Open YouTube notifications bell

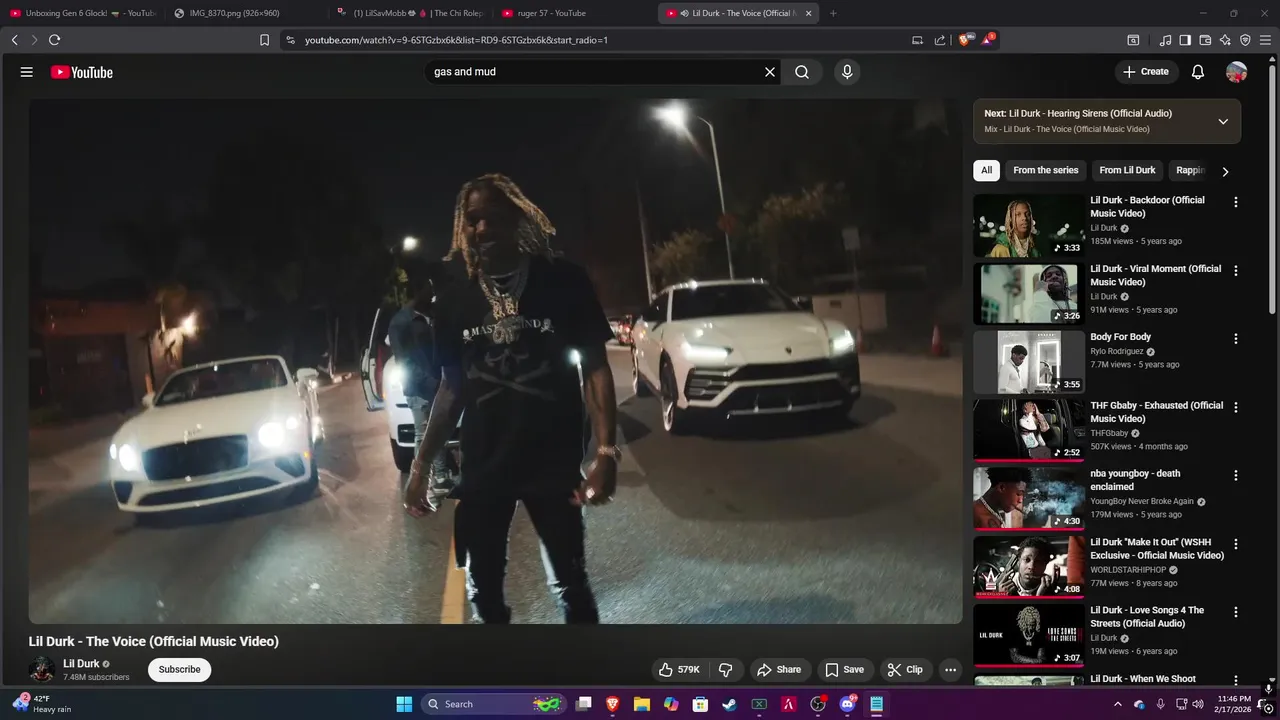point(1198,72)
